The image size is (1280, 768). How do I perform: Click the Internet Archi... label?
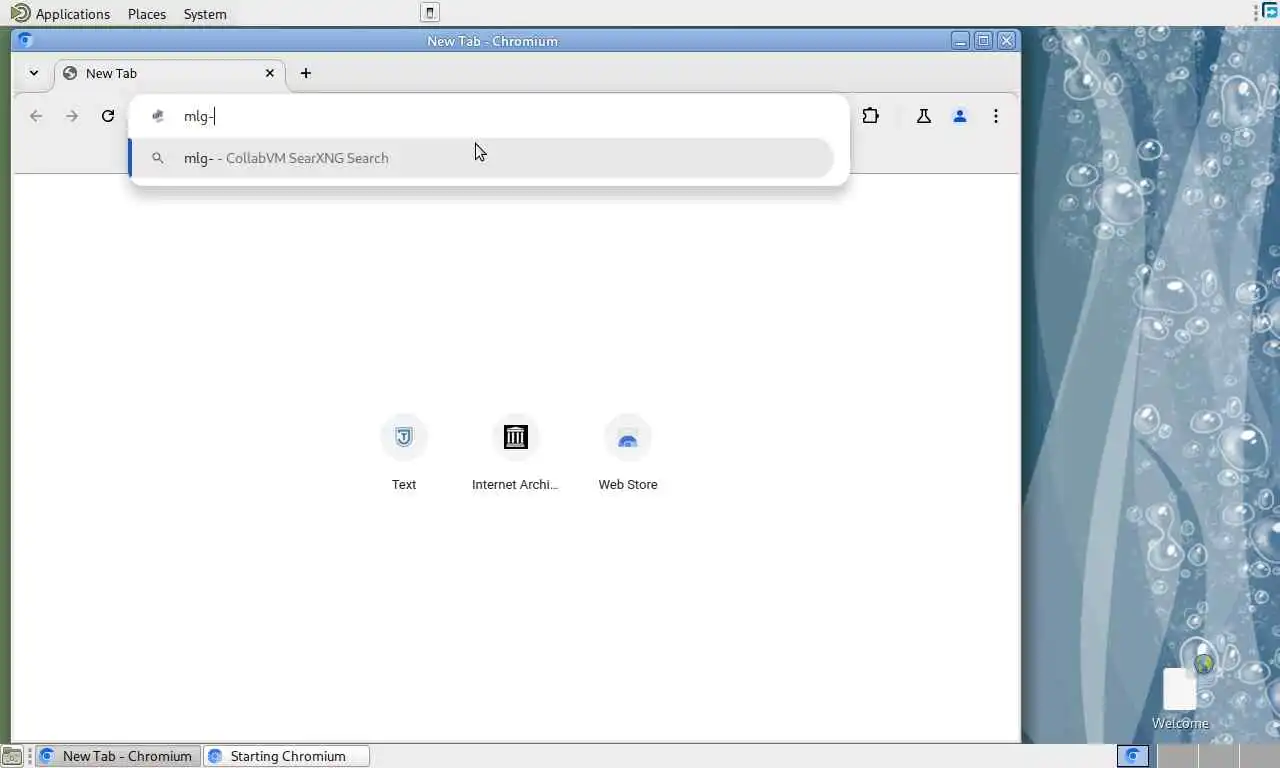[515, 485]
